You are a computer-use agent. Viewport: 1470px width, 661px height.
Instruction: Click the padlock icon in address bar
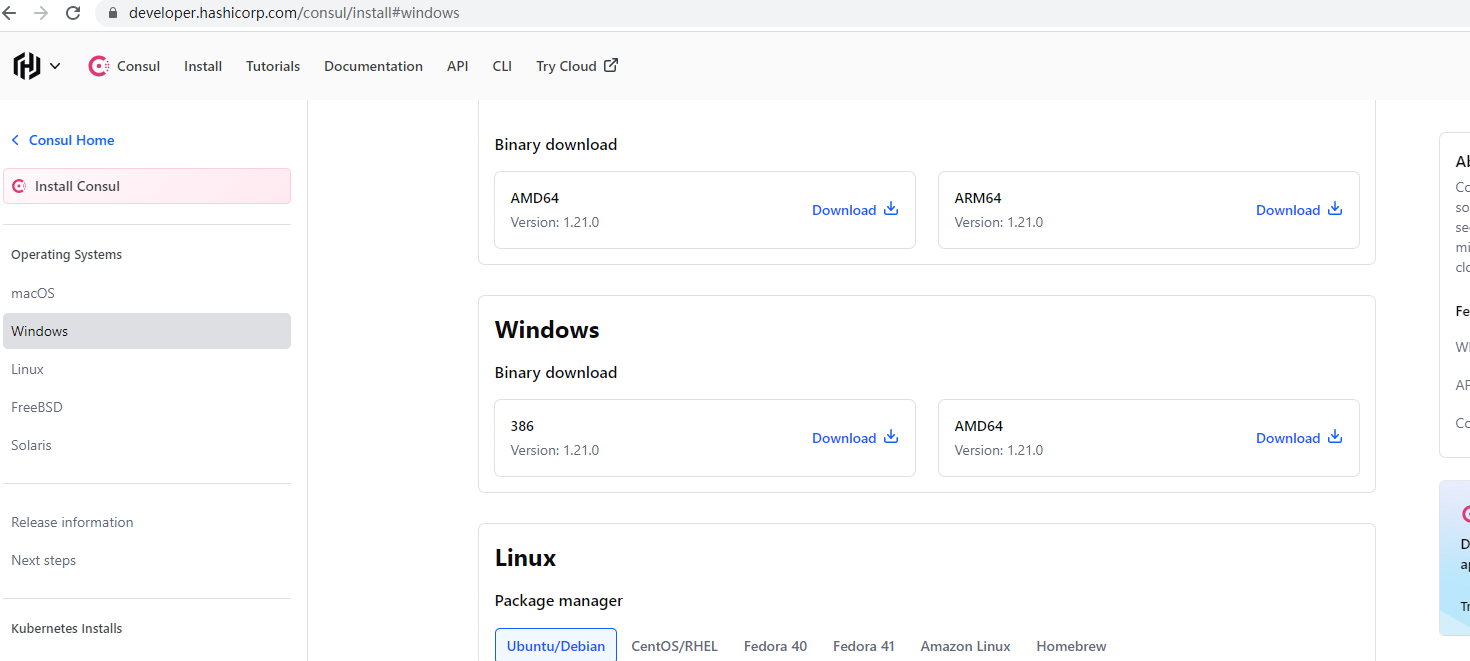[112, 14]
